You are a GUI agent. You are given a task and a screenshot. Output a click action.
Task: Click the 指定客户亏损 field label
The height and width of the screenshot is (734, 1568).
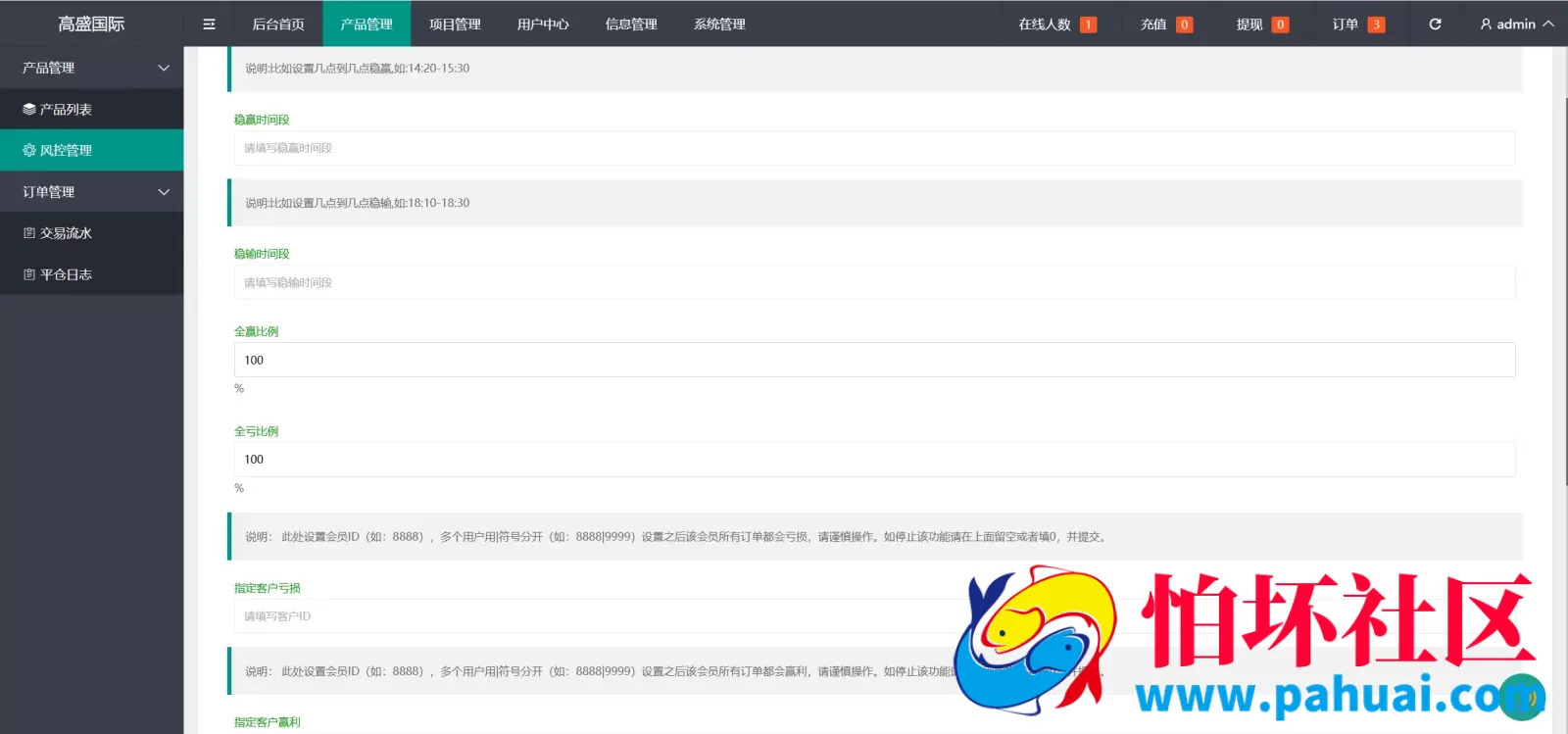(268, 588)
